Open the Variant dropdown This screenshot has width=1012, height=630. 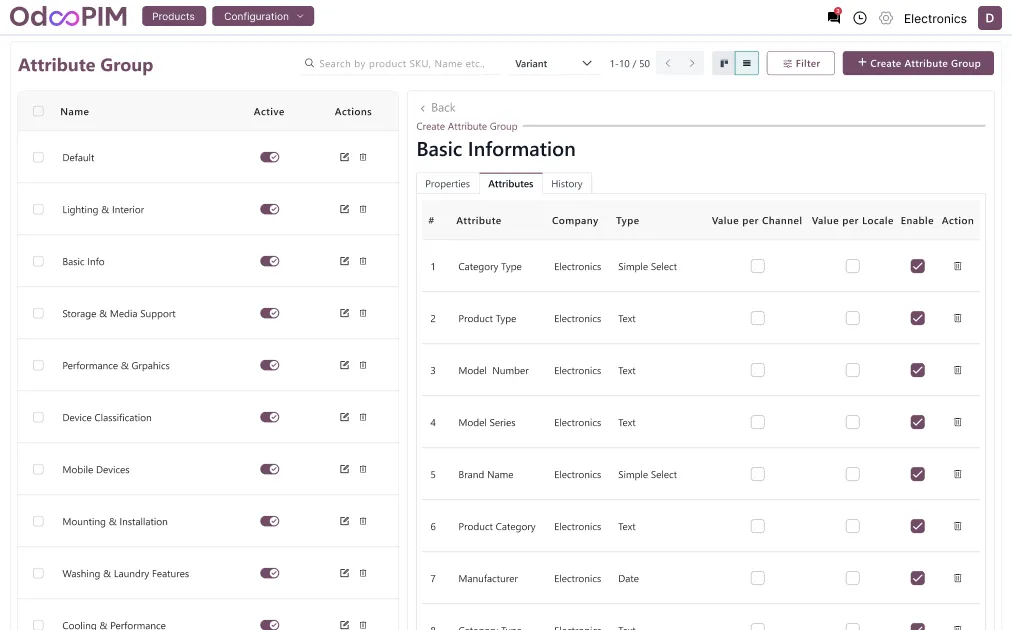click(553, 64)
